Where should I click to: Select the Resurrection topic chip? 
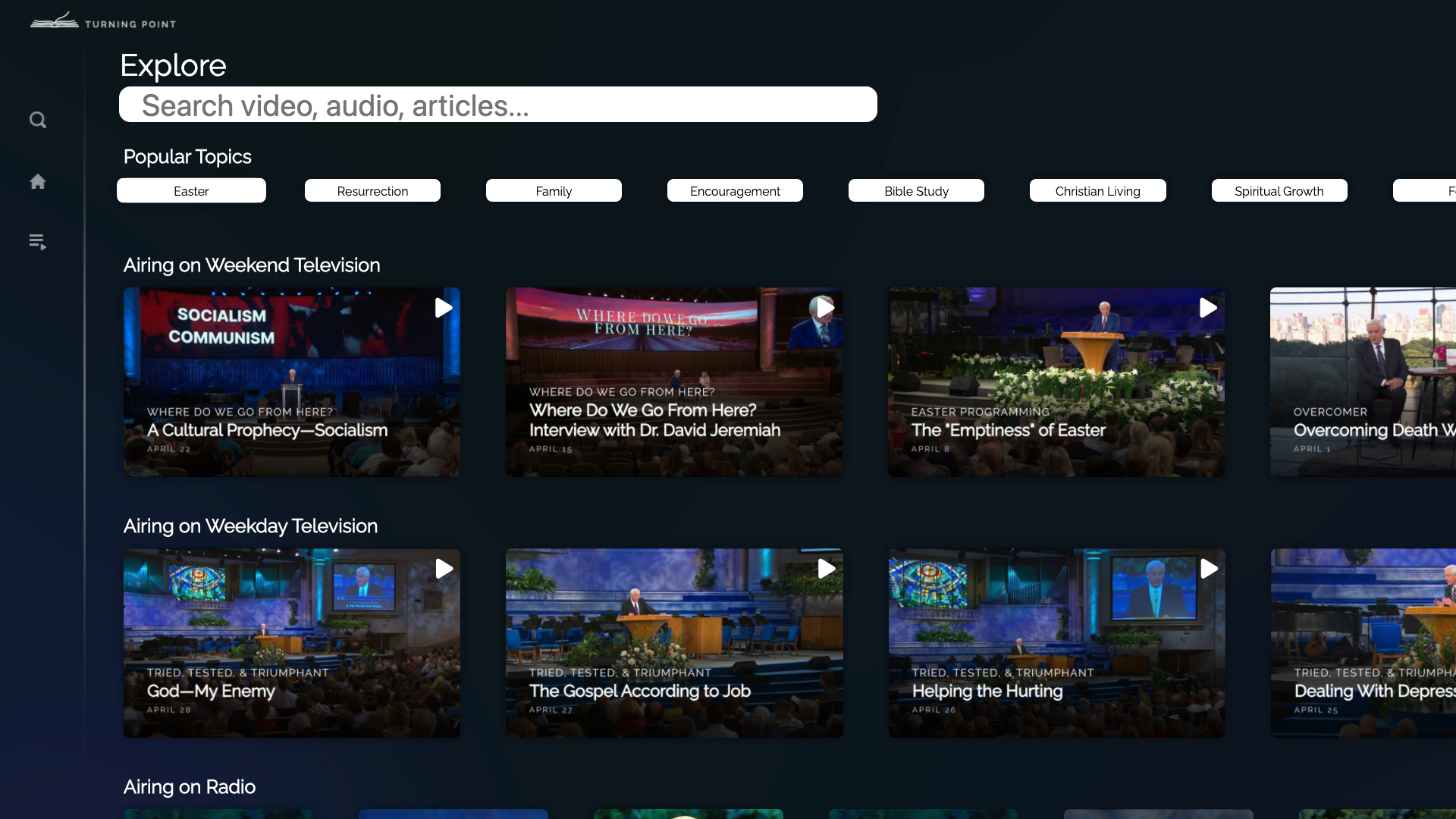(372, 190)
